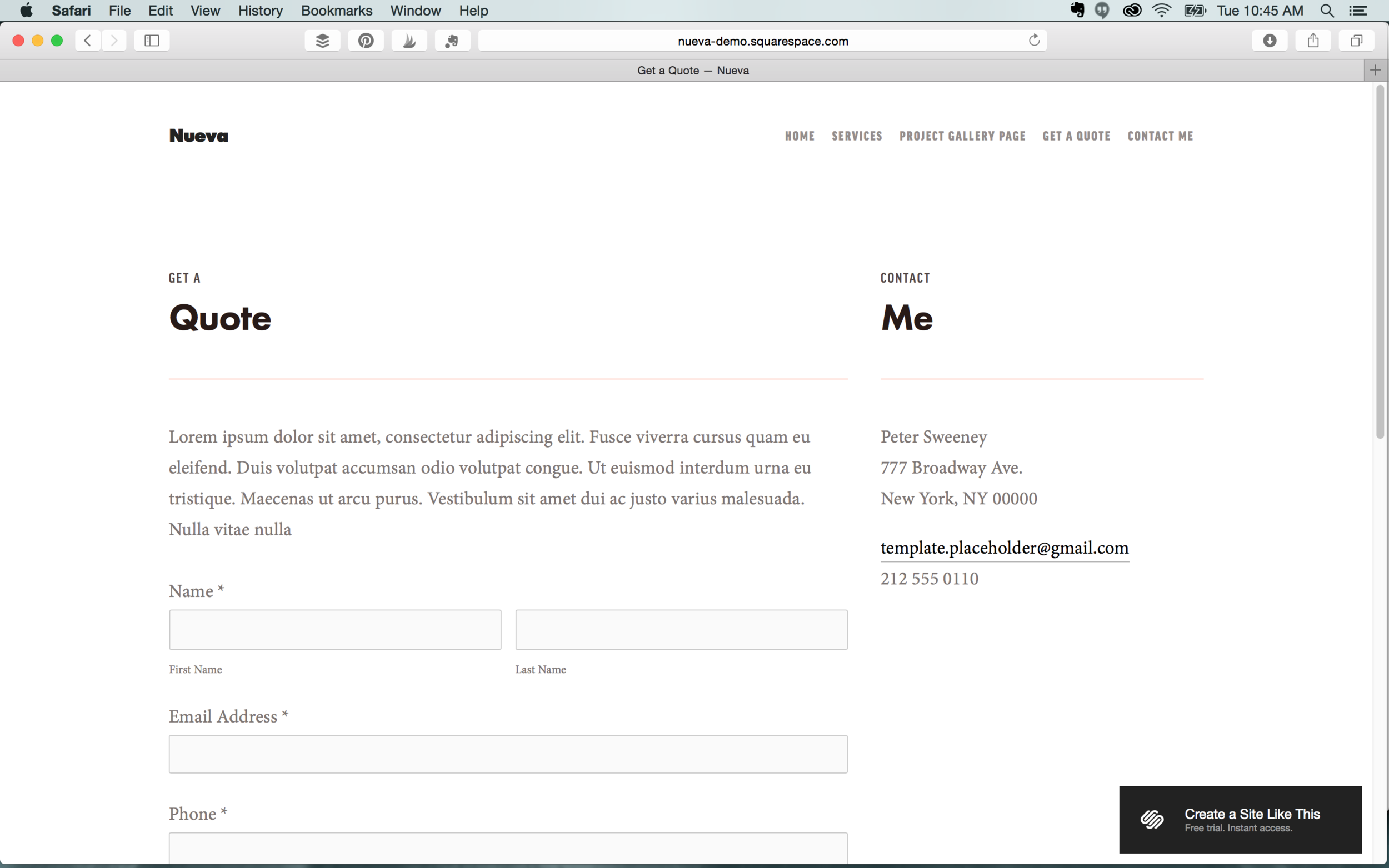Click the First Name input field
Viewport: 1389px width, 868px height.
click(335, 629)
